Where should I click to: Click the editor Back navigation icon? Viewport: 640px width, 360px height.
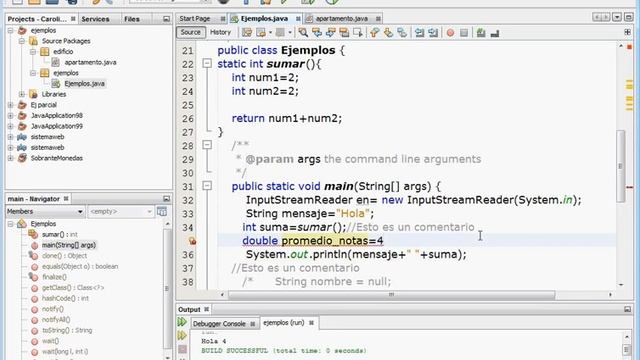(x=261, y=33)
